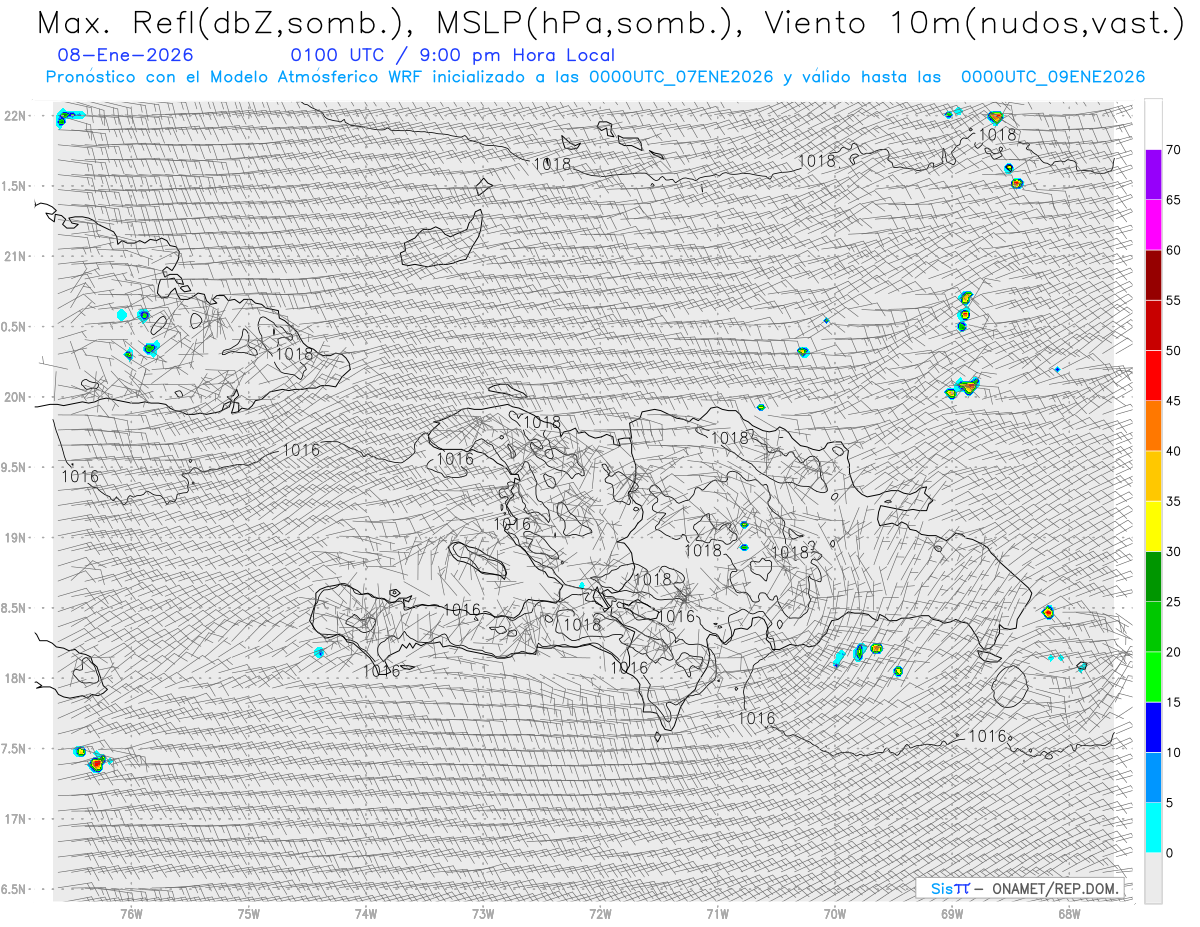Click the '69W' longitude label

[952, 913]
